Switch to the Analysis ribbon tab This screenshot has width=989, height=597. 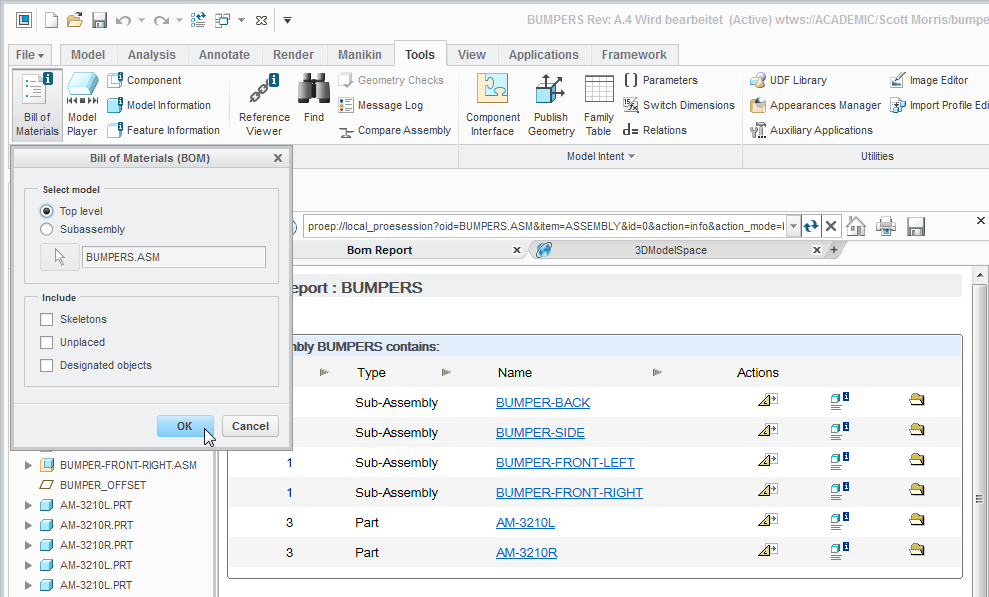[151, 55]
